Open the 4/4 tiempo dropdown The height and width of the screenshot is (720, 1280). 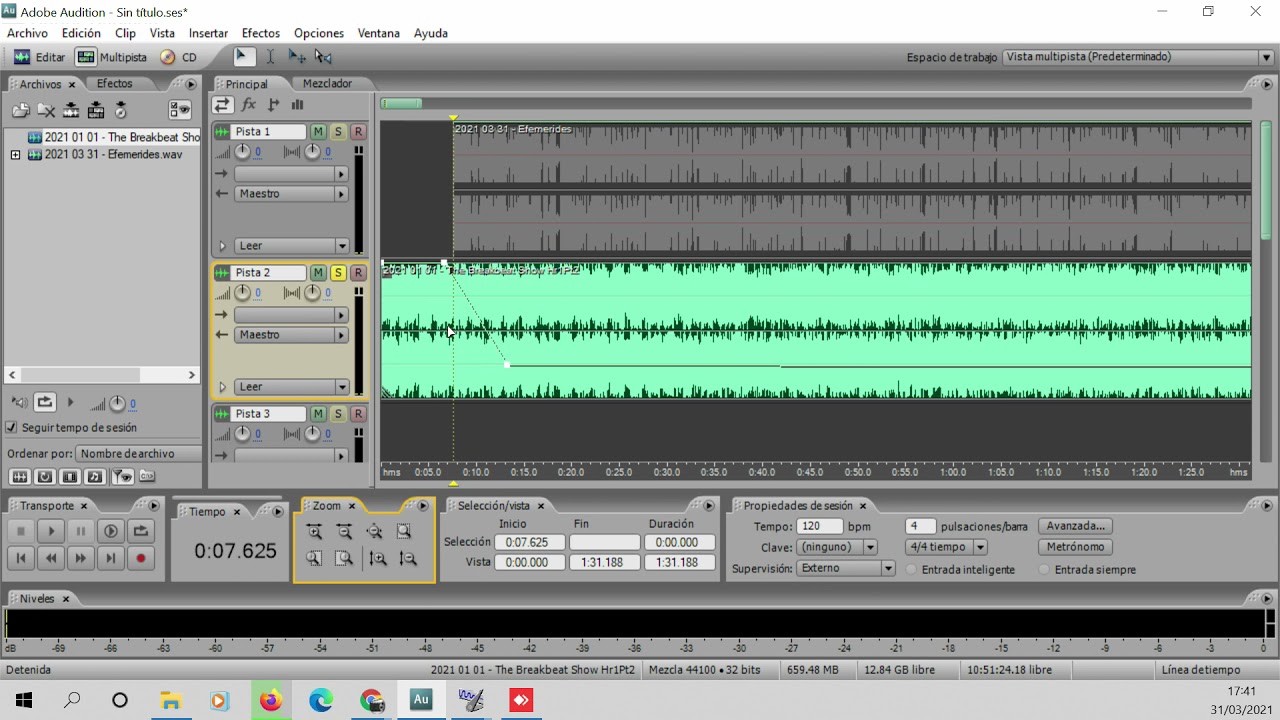(980, 547)
